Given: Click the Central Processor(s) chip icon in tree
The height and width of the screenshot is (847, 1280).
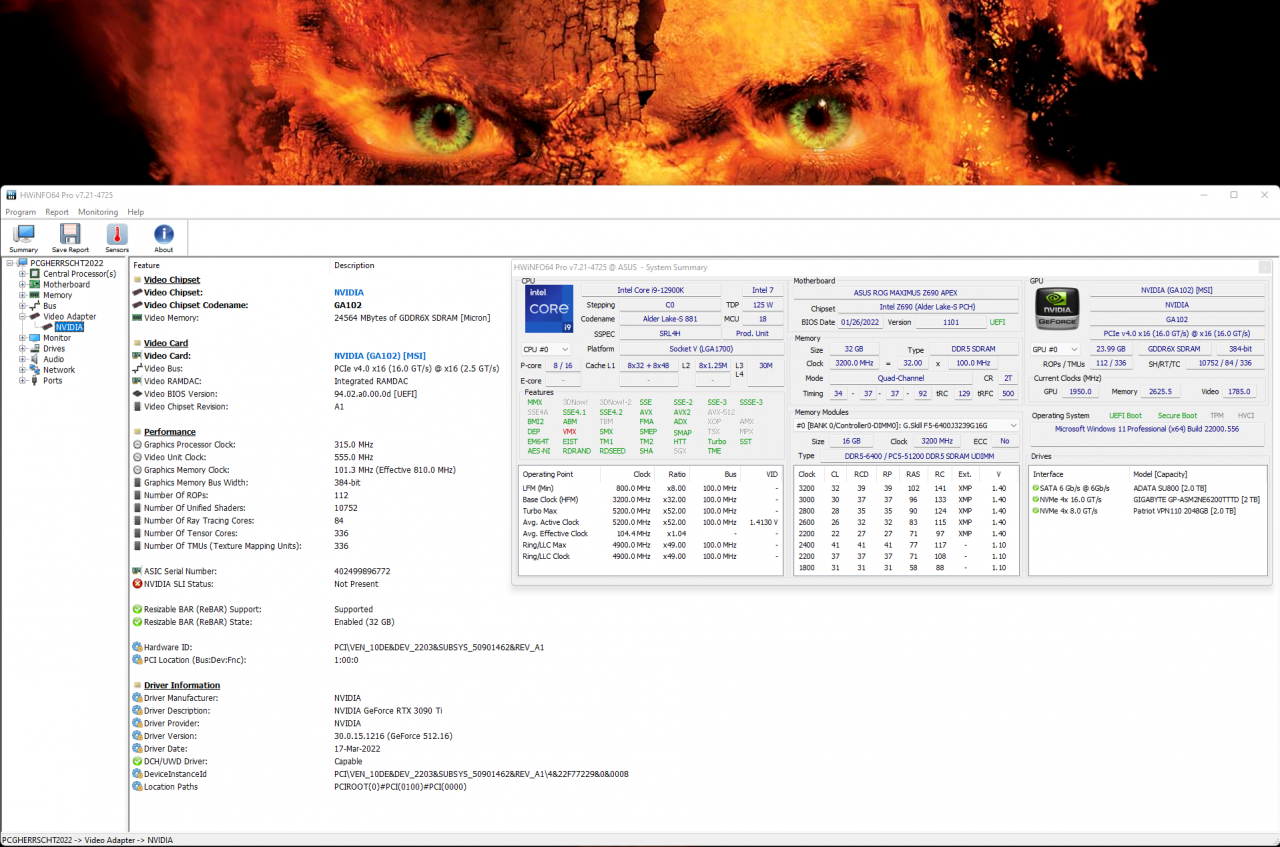Looking at the screenshot, I should point(35,274).
